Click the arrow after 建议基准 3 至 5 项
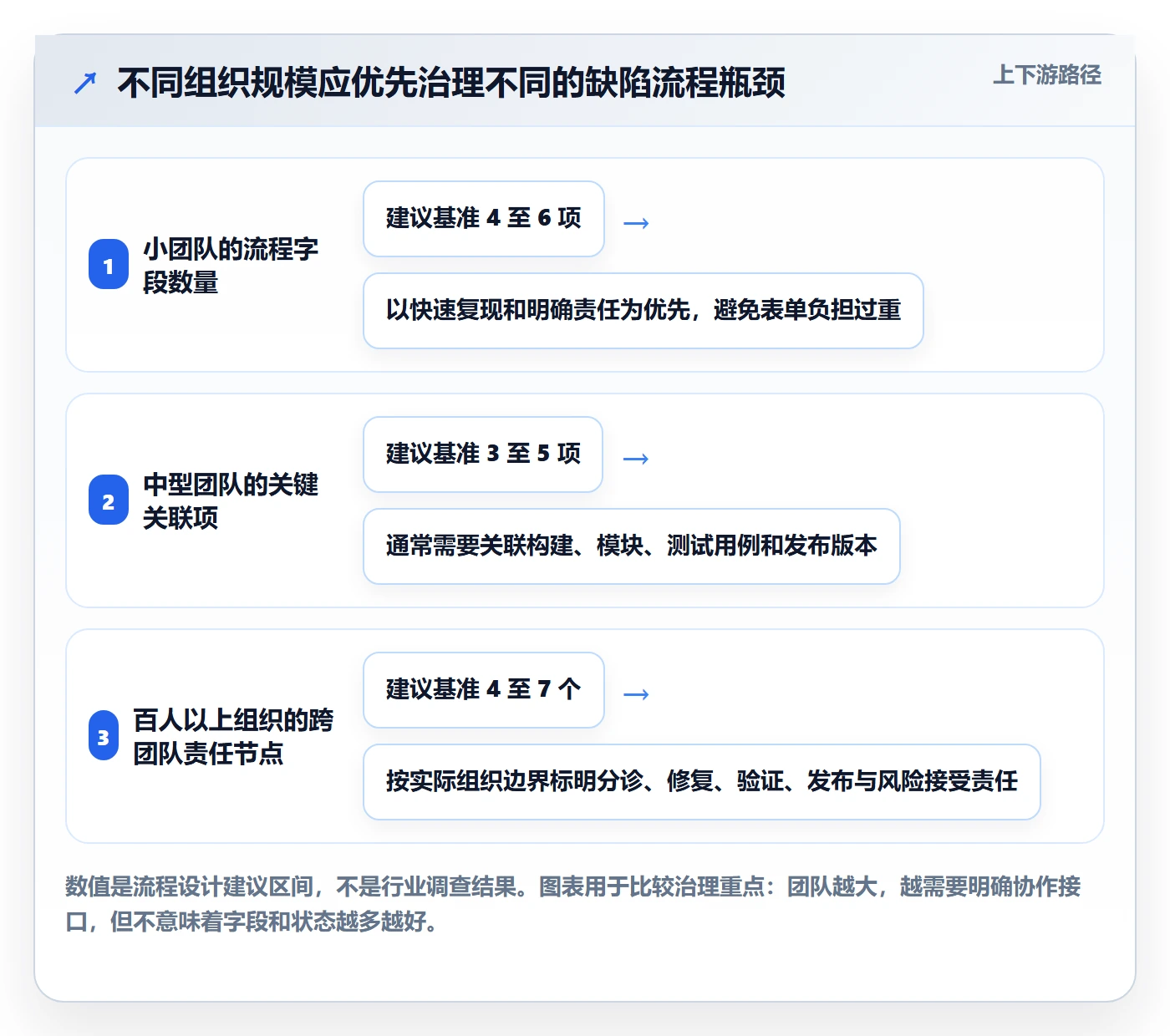Image resolution: width=1170 pixels, height=1036 pixels. click(x=636, y=459)
